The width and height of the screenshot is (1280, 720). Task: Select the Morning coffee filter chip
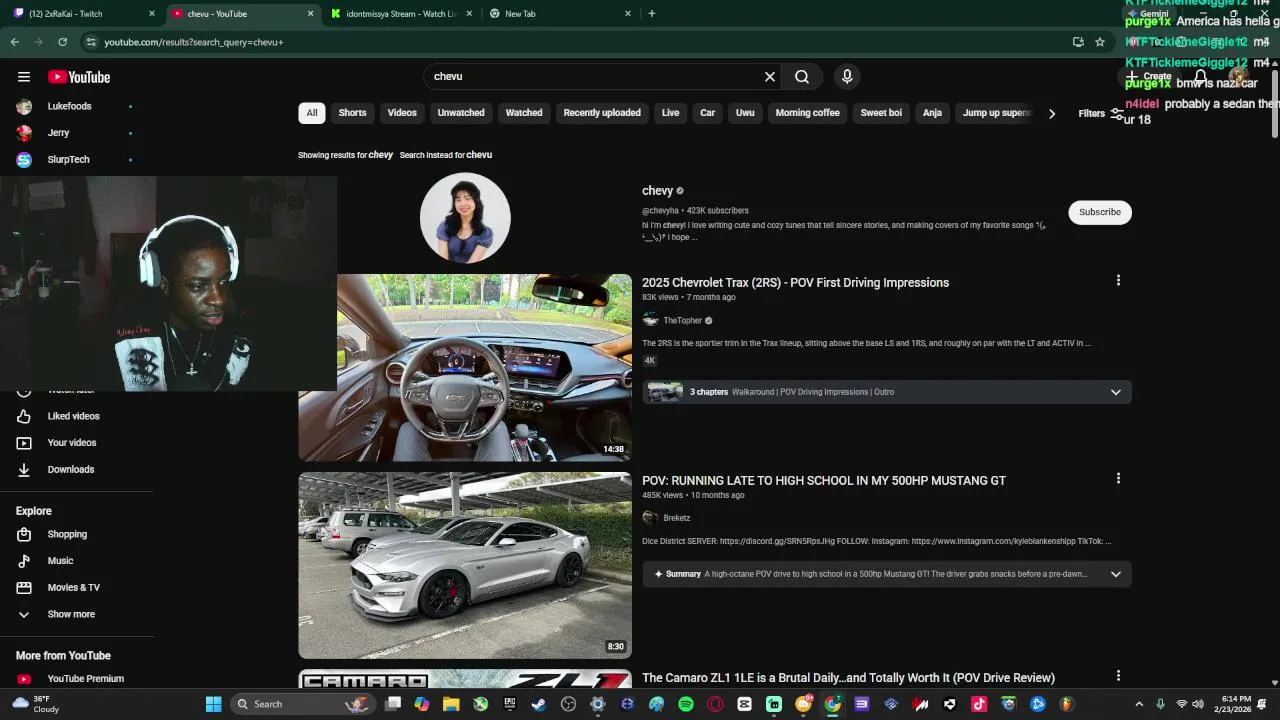click(x=807, y=113)
